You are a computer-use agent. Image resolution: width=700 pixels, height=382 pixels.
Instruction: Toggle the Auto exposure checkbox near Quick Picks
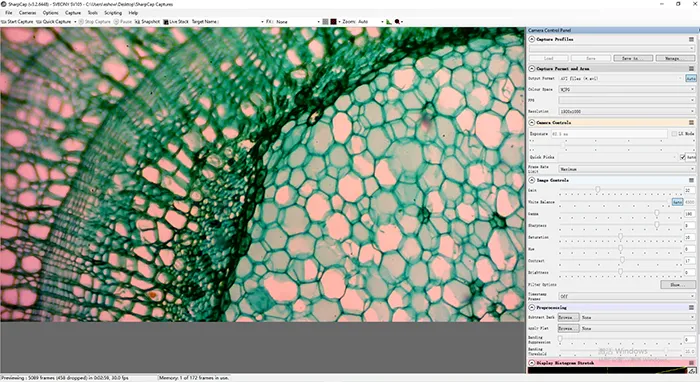click(683, 157)
